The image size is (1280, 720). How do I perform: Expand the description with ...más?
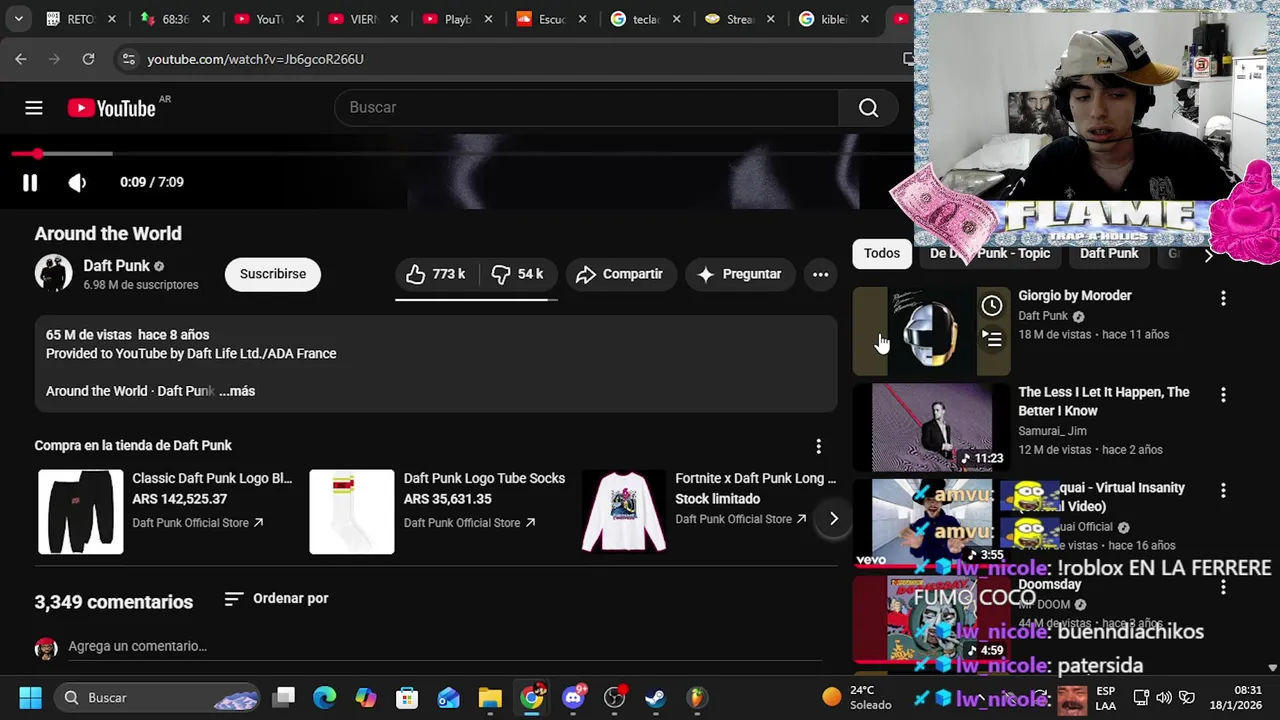(x=237, y=391)
